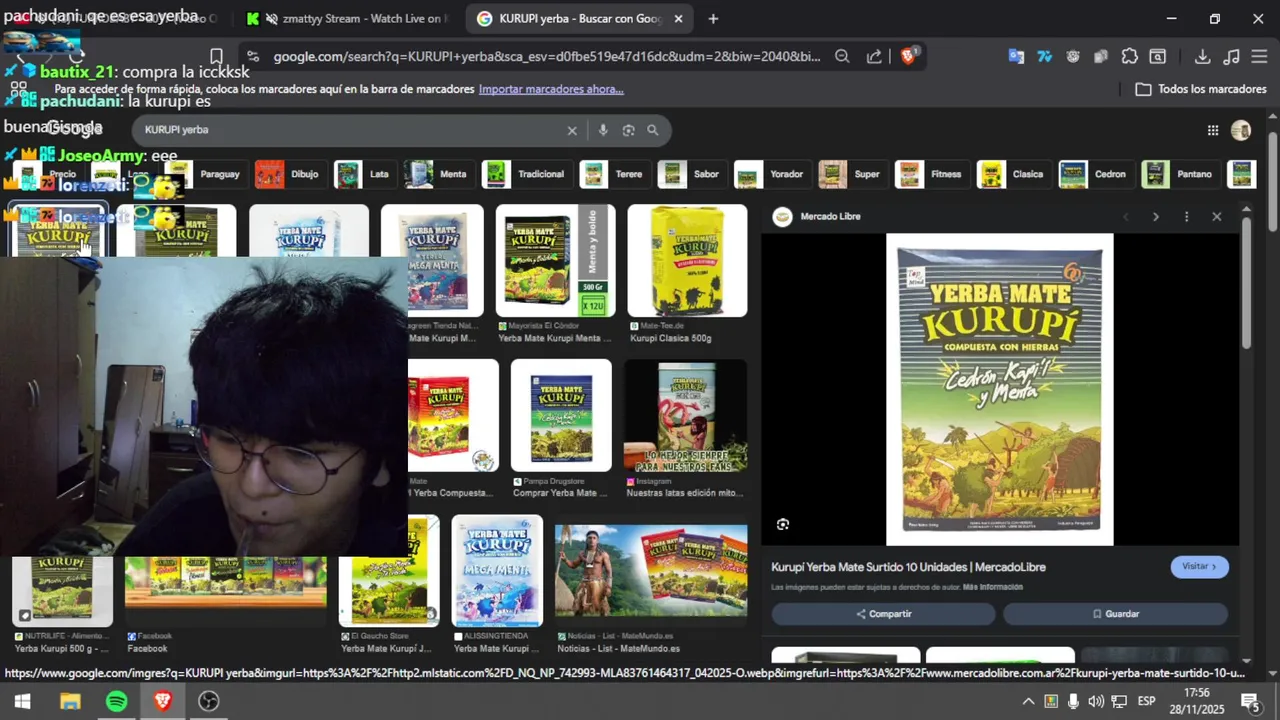Open the MateMundo Noticias thumbnail
Screen dimensions: 1280x720
(x=651, y=571)
